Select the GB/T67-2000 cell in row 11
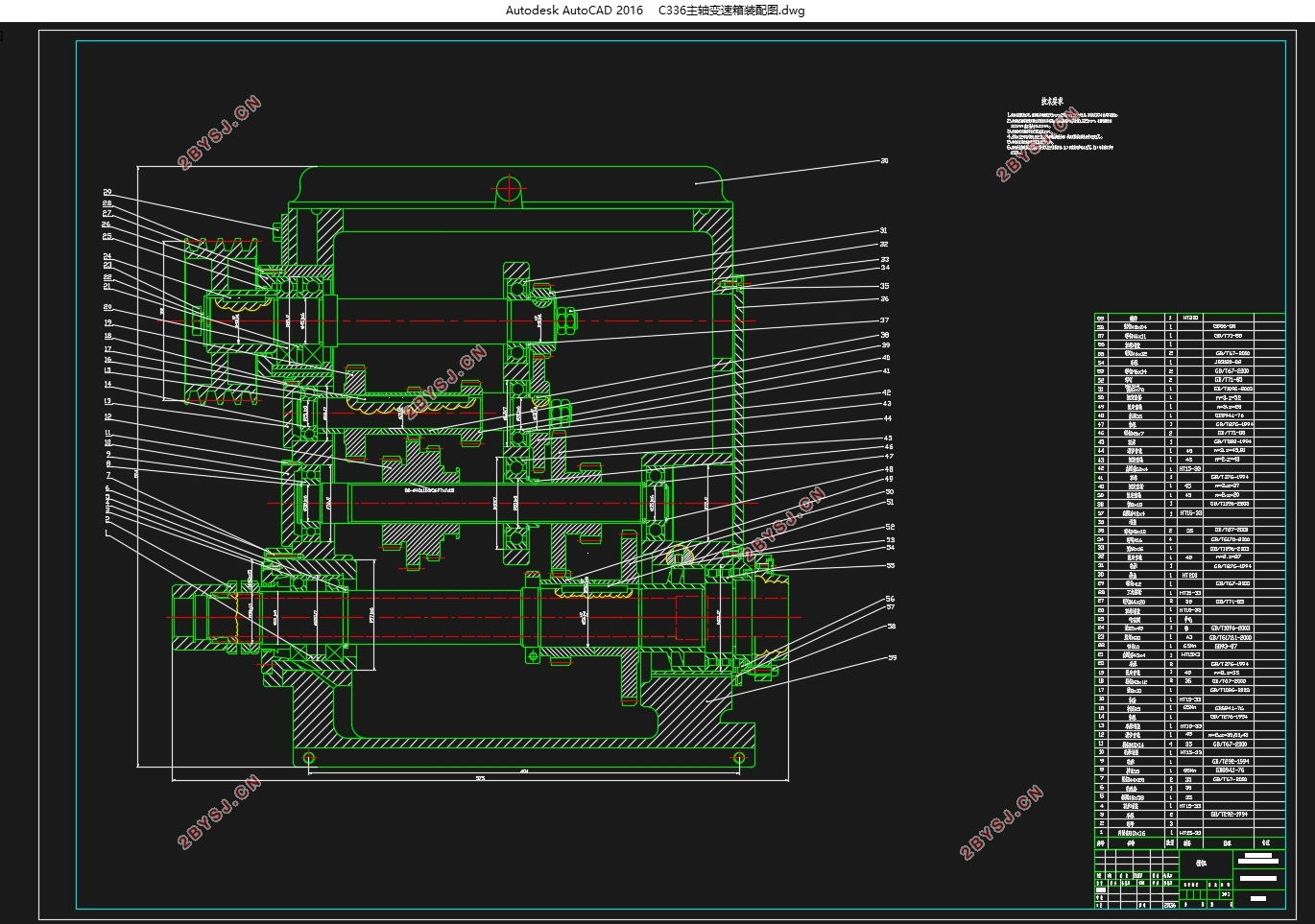This screenshot has height=924, width=1315. tap(1231, 744)
